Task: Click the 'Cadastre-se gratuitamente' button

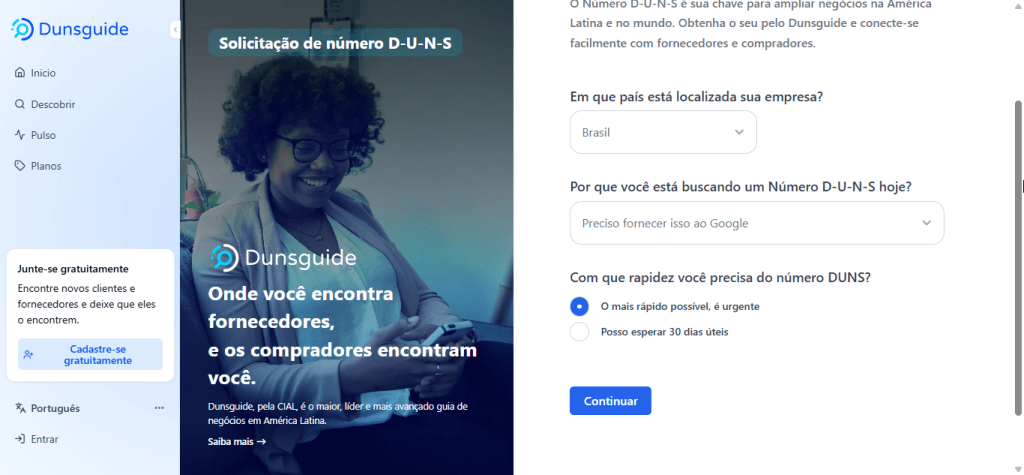Action: pos(90,355)
